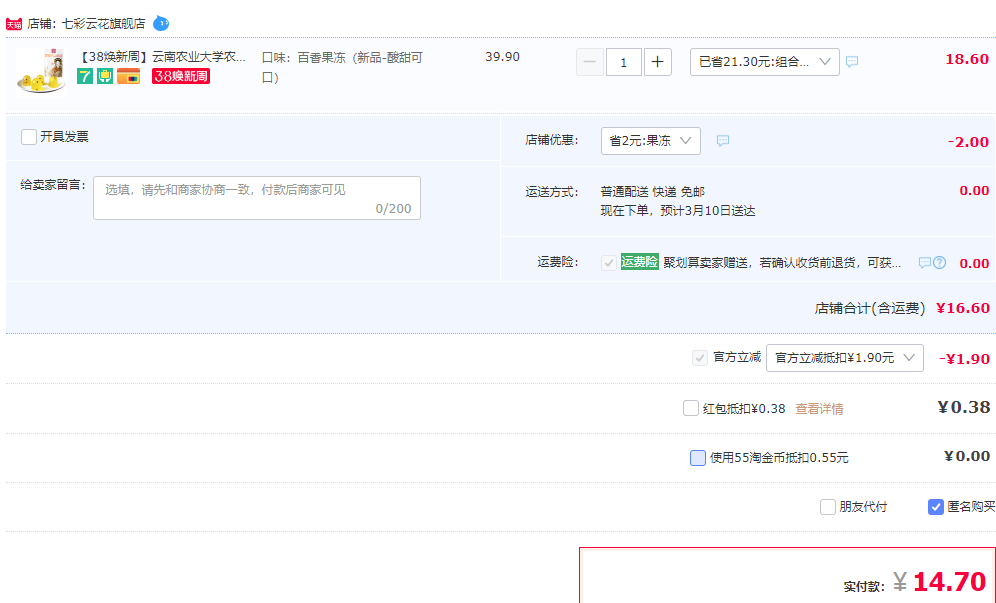This screenshot has height=603, width=996.
Task: Click the red 38焕新周 promotion badge
Action: [x=181, y=76]
